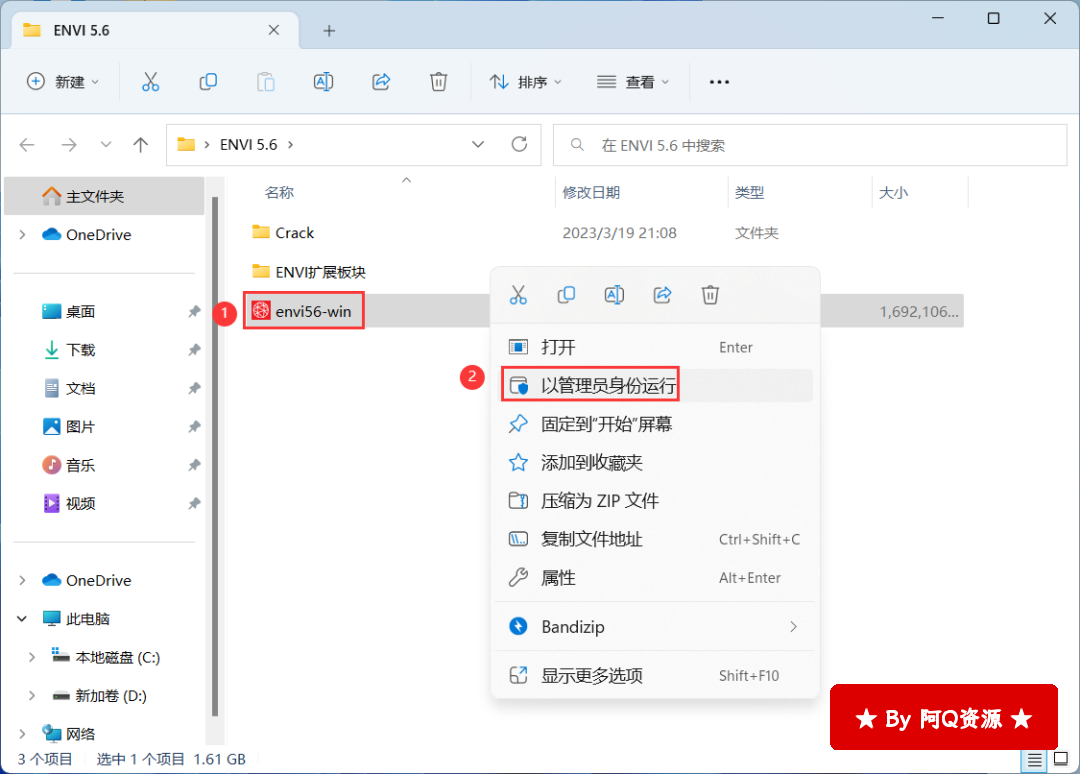Open the recent locations dropdown arrow
This screenshot has height=774, width=1080.
[105, 145]
